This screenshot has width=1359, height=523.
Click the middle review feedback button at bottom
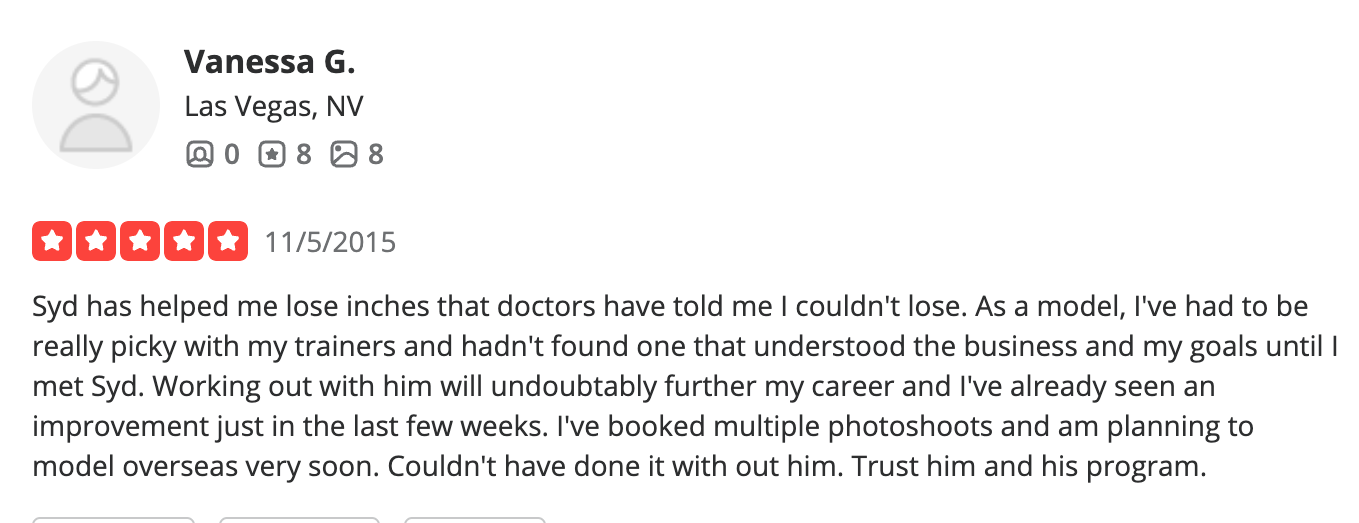299,519
